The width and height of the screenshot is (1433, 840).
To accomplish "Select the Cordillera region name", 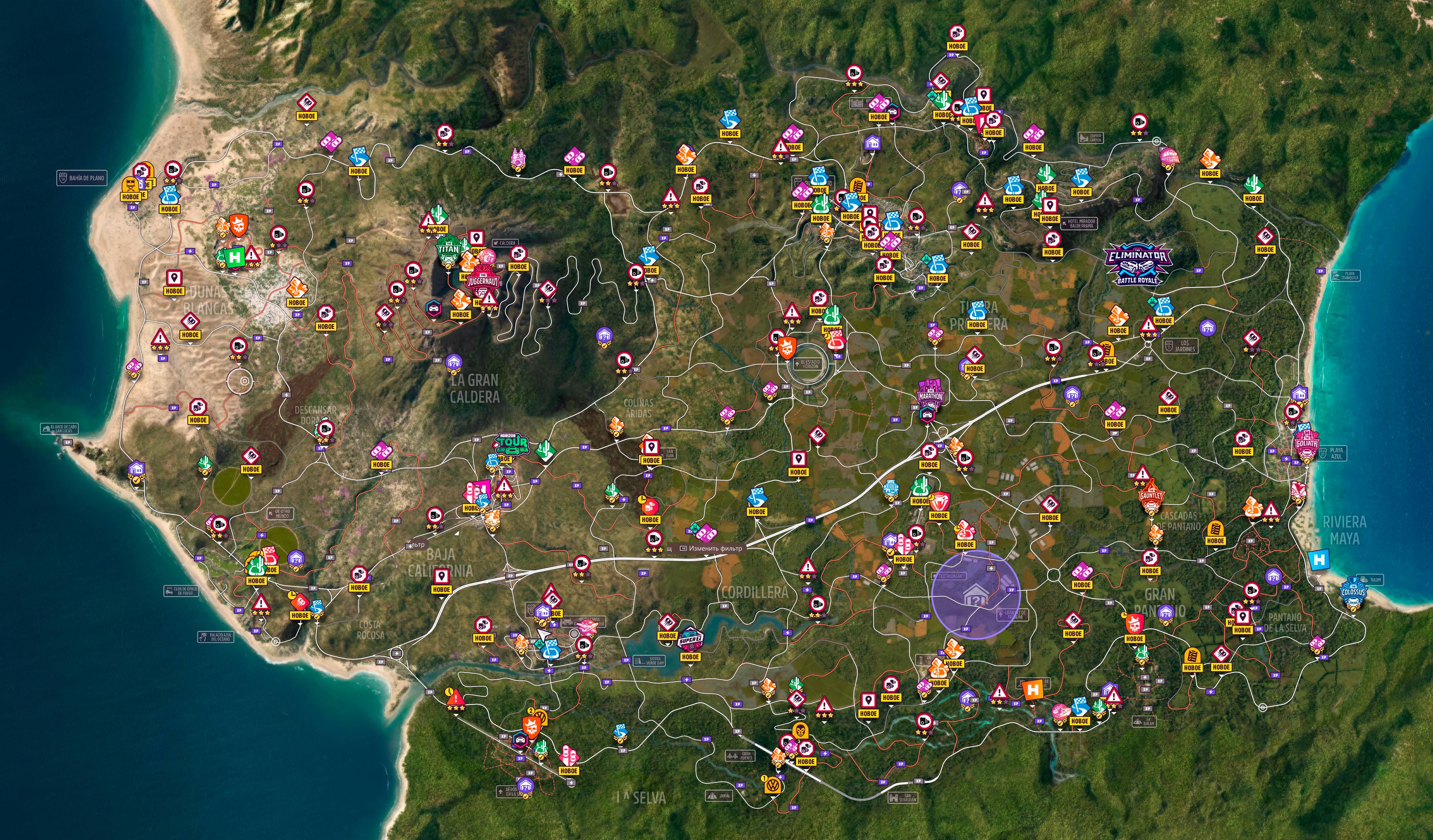I will pyautogui.click(x=754, y=593).
